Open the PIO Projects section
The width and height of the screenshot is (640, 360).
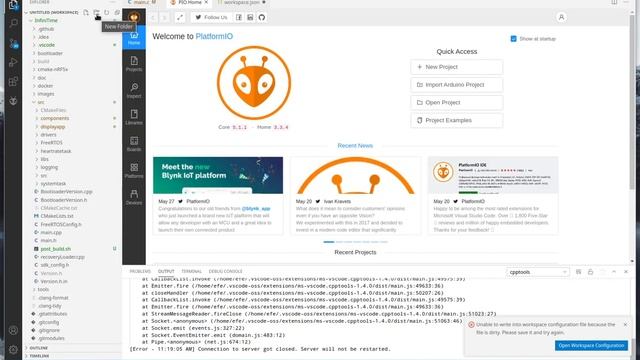pos(134,64)
